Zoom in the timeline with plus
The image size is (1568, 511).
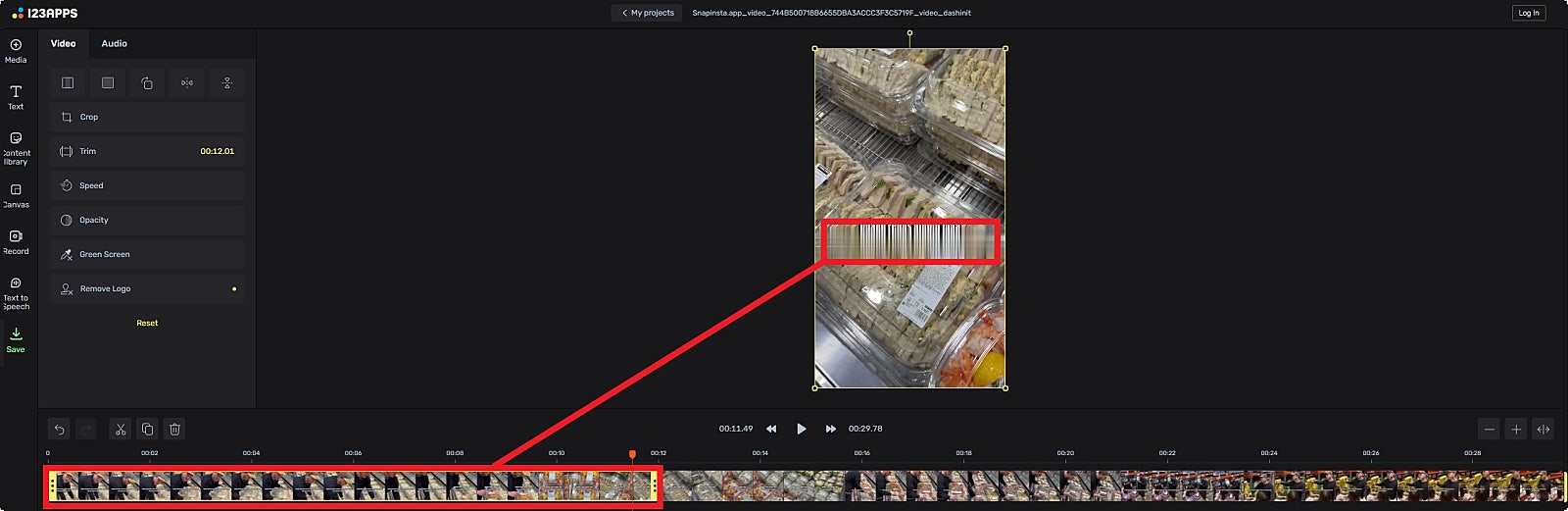click(x=1516, y=429)
